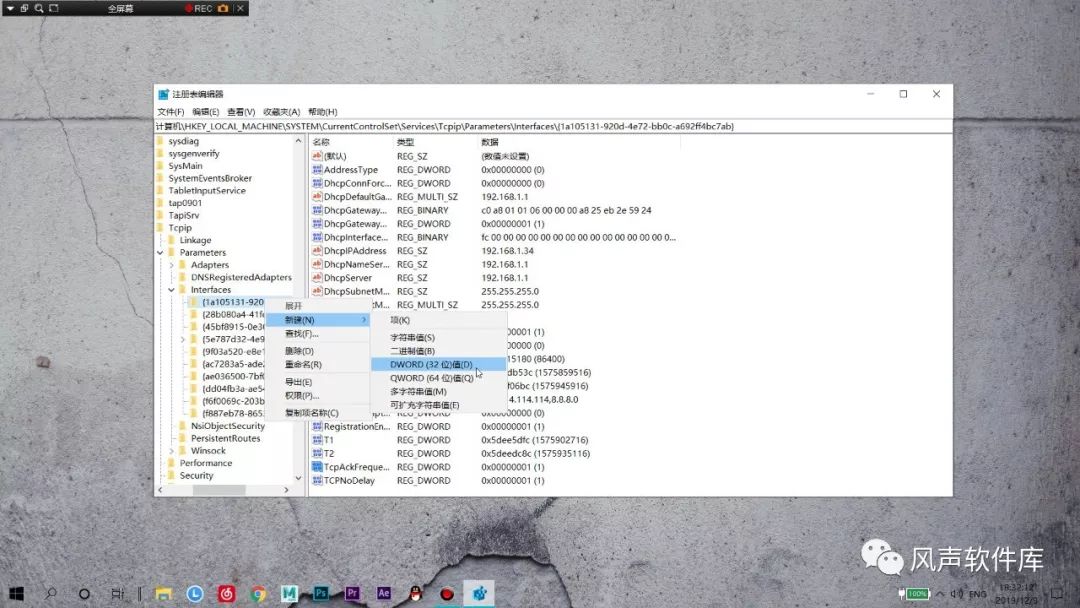Click the magnifier icon in the recorder toolbar
1080x608 pixels.
click(40, 8)
